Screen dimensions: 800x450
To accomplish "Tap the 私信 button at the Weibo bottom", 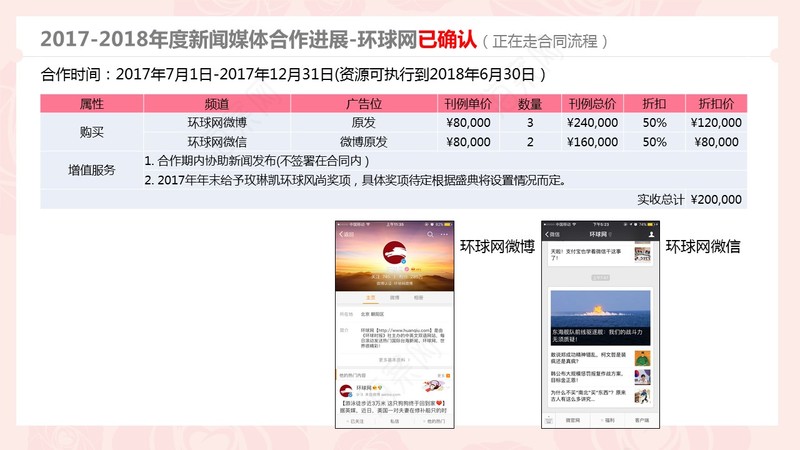I will pos(394,421).
